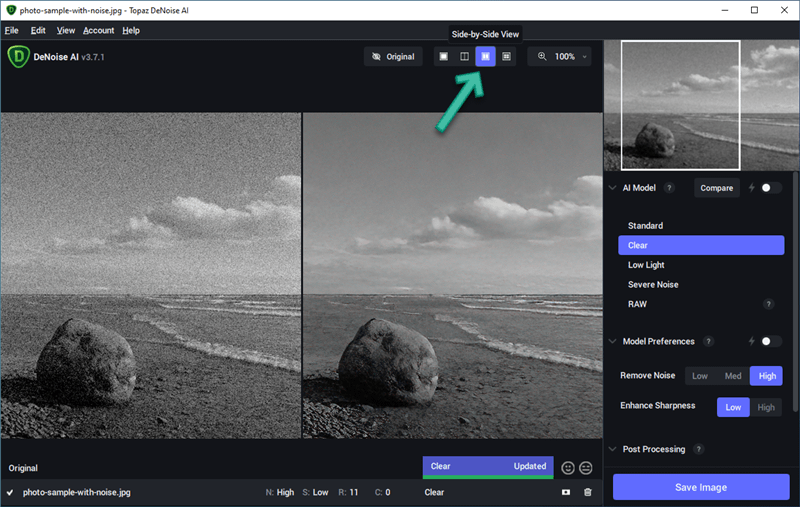Click the neutral face feedback icon
Screen dimensions: 800x507
pos(586,468)
